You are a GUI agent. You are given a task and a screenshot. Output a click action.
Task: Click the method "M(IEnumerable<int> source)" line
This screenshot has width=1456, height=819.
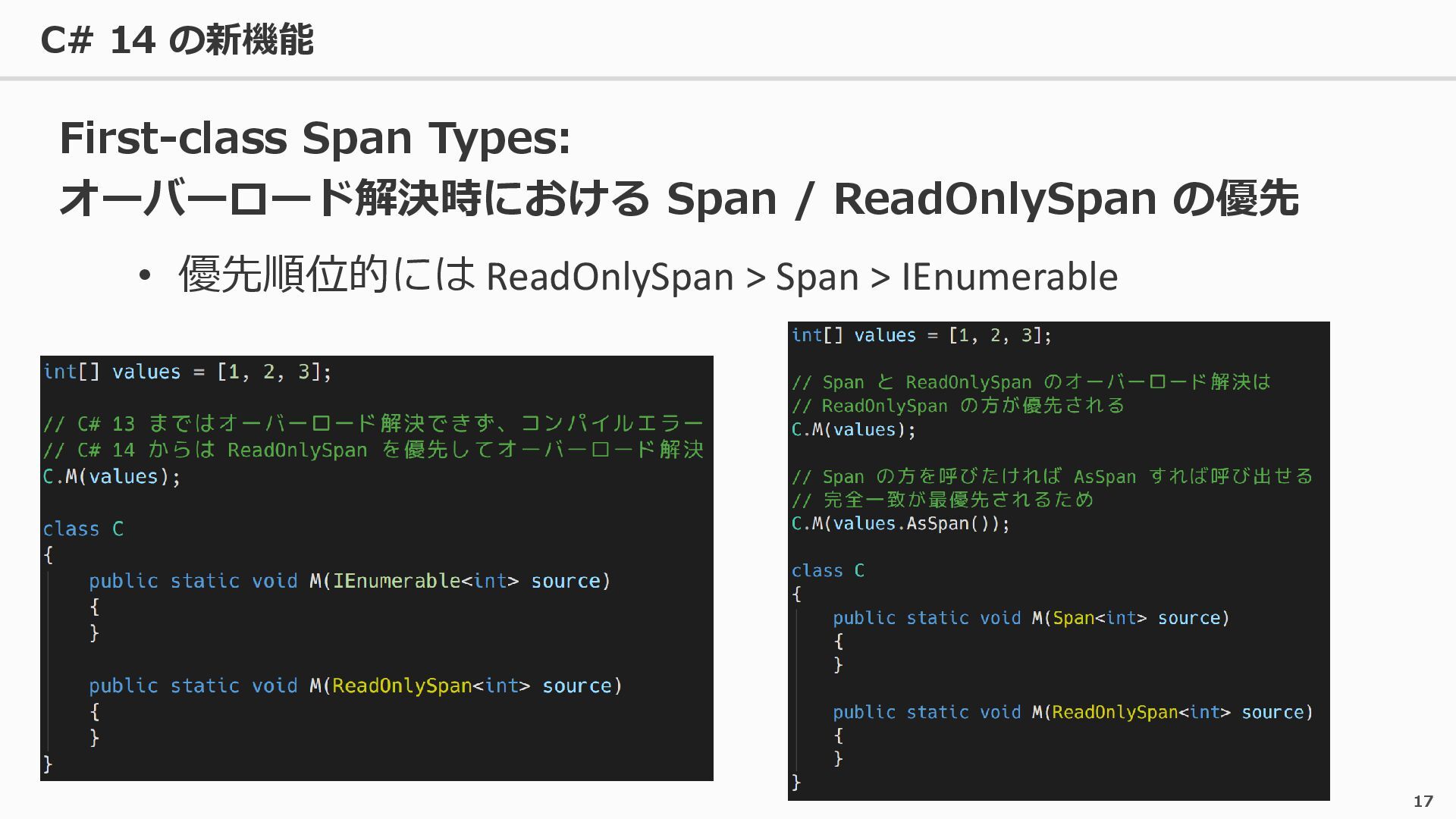[x=350, y=581]
